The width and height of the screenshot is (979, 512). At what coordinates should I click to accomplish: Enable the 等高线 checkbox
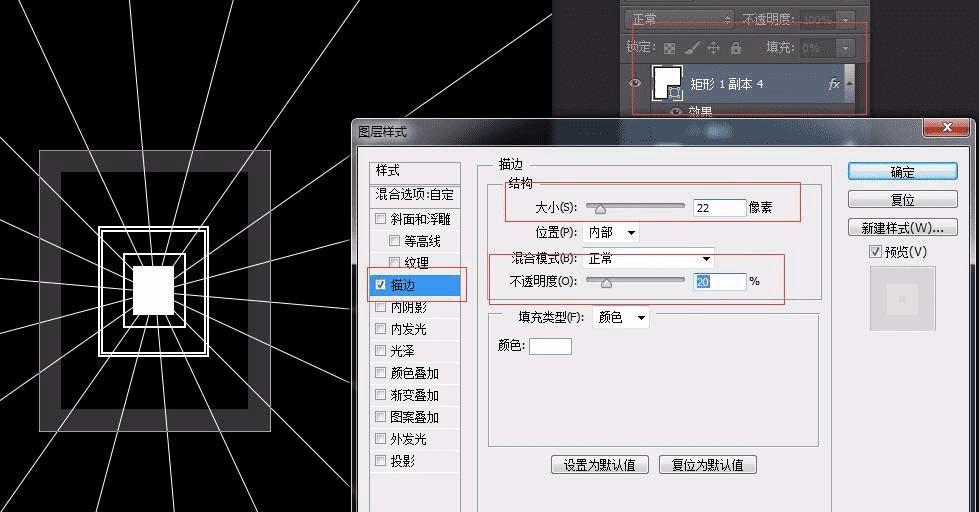(x=394, y=240)
